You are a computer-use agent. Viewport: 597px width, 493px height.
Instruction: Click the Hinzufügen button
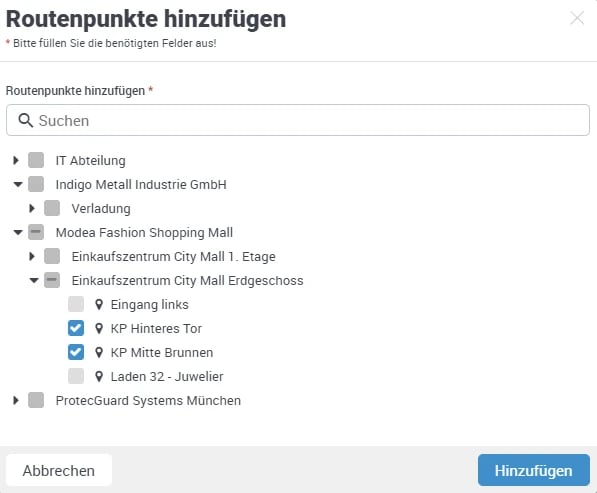(533, 470)
